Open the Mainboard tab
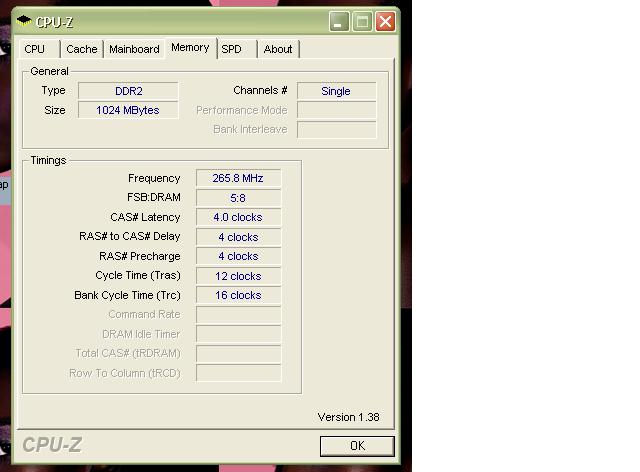Image resolution: width=640 pixels, height=472 pixels. [134, 49]
